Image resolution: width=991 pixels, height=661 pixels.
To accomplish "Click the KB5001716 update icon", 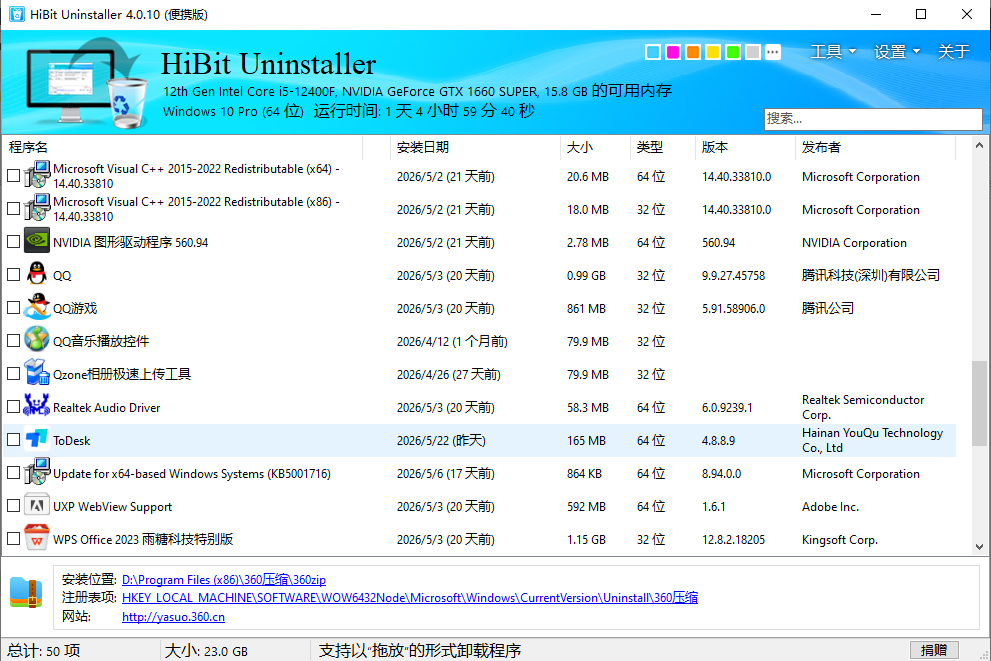I will 37,471.
